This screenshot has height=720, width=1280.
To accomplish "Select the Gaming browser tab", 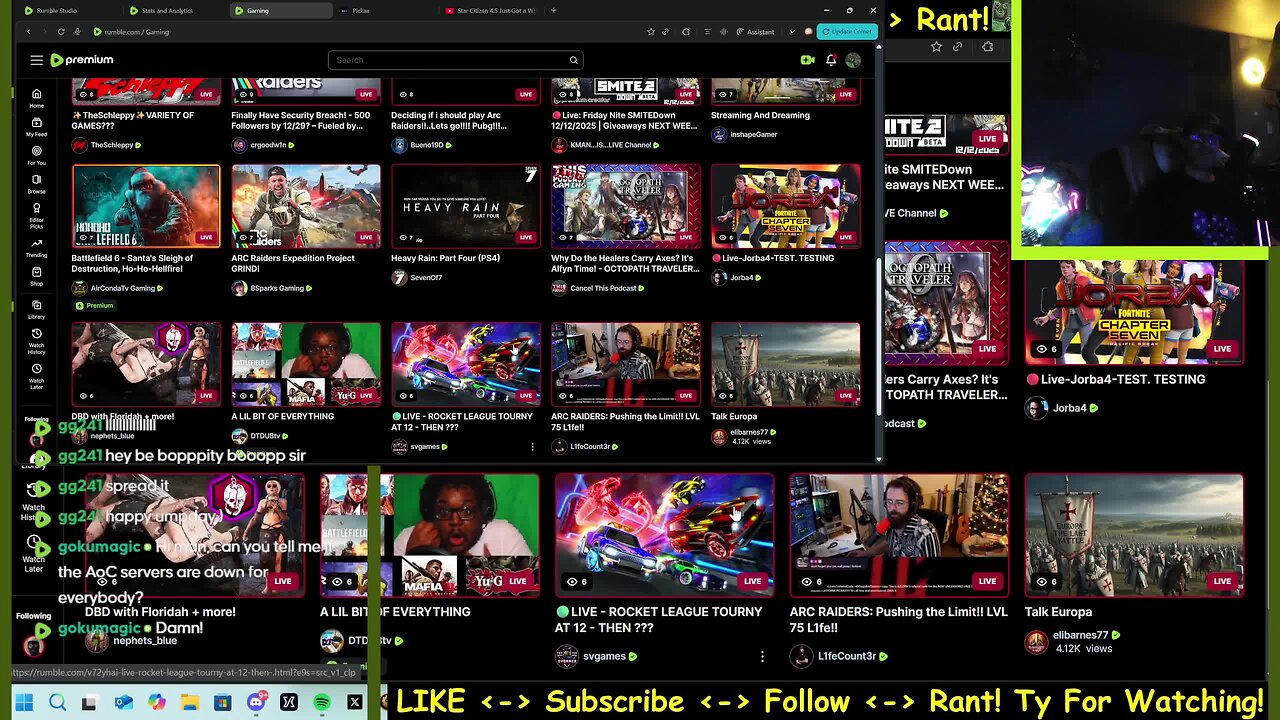I will pyautogui.click(x=280, y=10).
